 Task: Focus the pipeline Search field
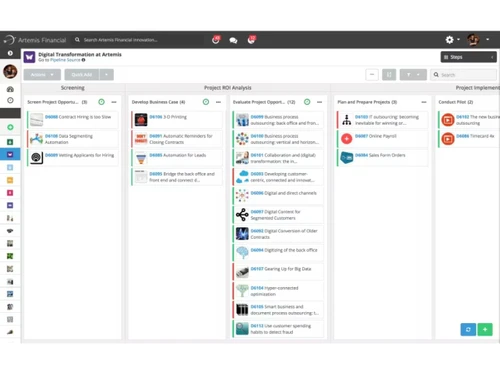pos(463,75)
